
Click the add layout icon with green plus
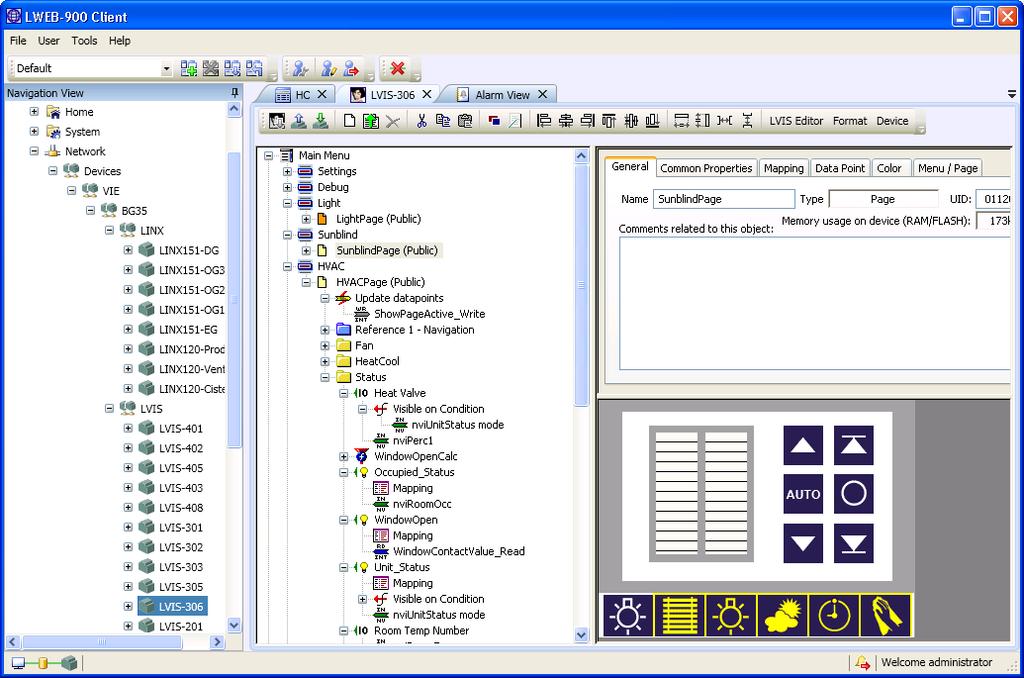[x=189, y=68]
